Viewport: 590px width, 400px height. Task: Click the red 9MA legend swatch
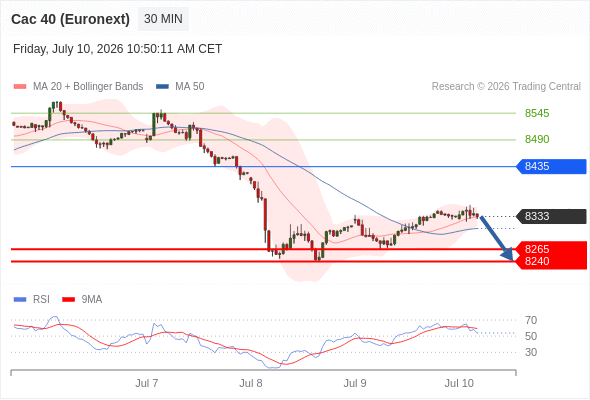(x=68, y=300)
